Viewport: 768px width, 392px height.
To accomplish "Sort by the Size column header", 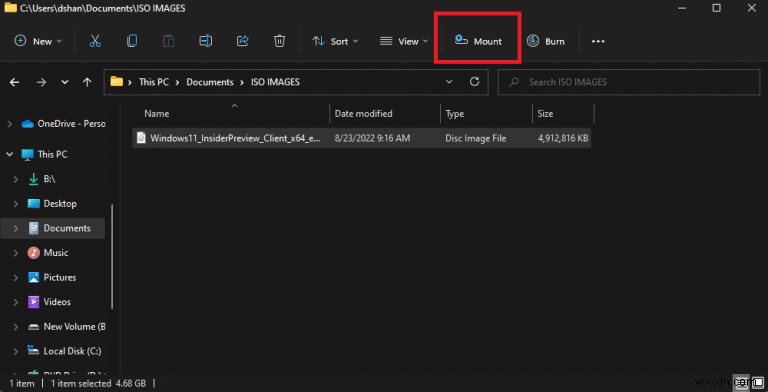I will click(x=545, y=114).
